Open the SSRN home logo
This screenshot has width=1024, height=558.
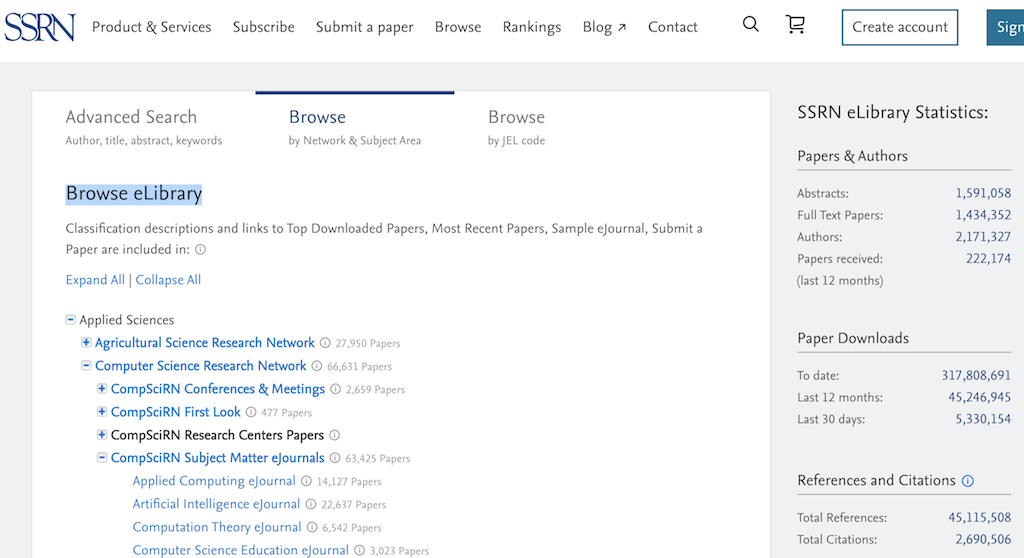(39, 27)
